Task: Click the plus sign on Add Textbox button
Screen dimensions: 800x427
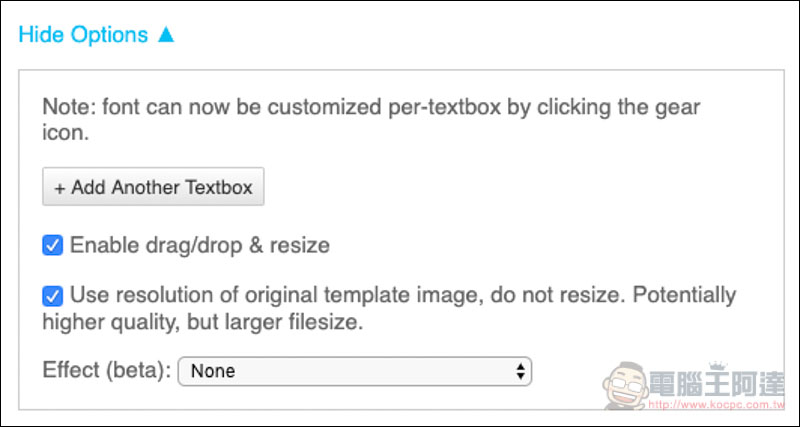Action: [x=60, y=188]
